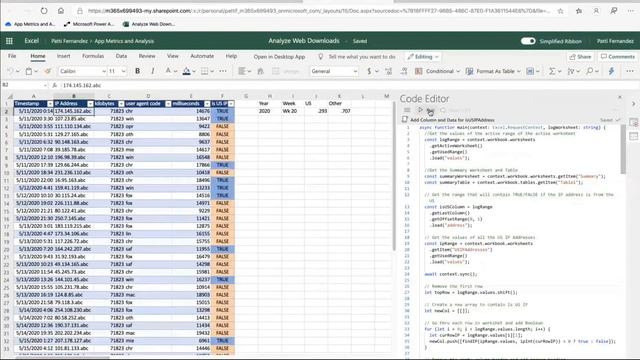Open the Analyze Web Down... bookmark

tap(149, 24)
